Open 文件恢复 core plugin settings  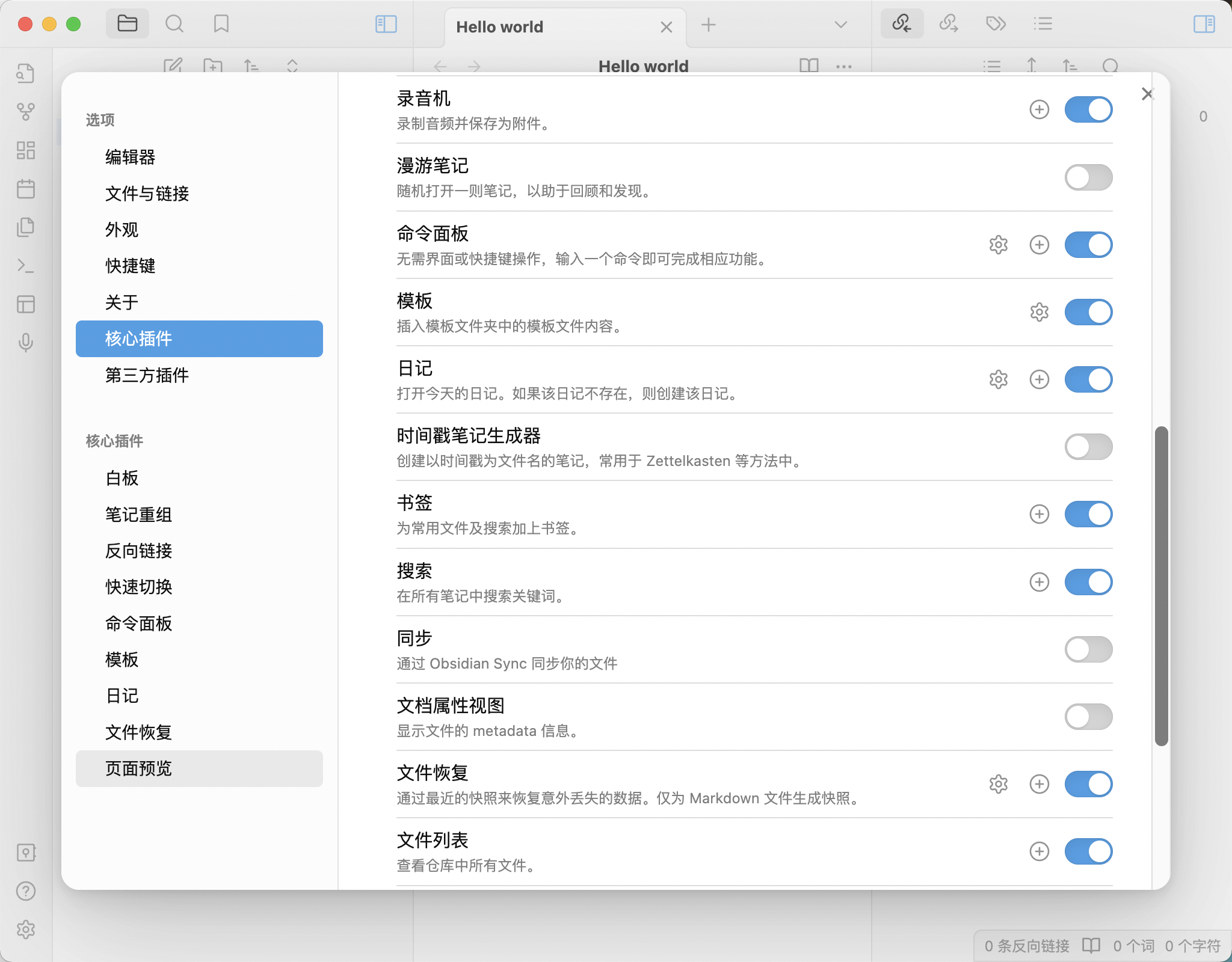[x=138, y=732]
